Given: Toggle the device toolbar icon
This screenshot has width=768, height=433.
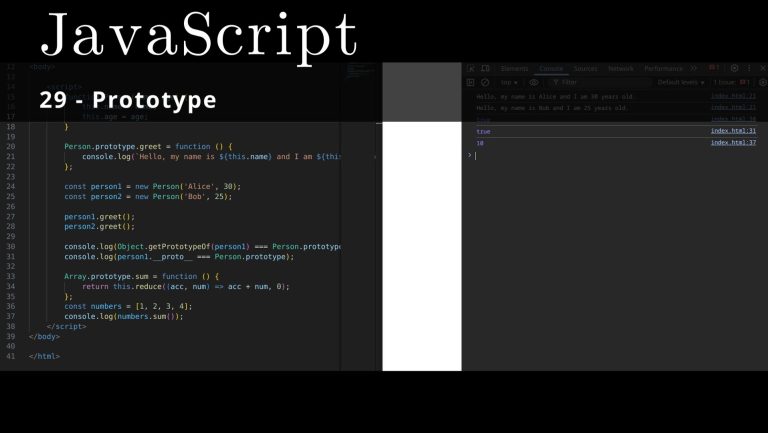Looking at the screenshot, I should [x=485, y=69].
